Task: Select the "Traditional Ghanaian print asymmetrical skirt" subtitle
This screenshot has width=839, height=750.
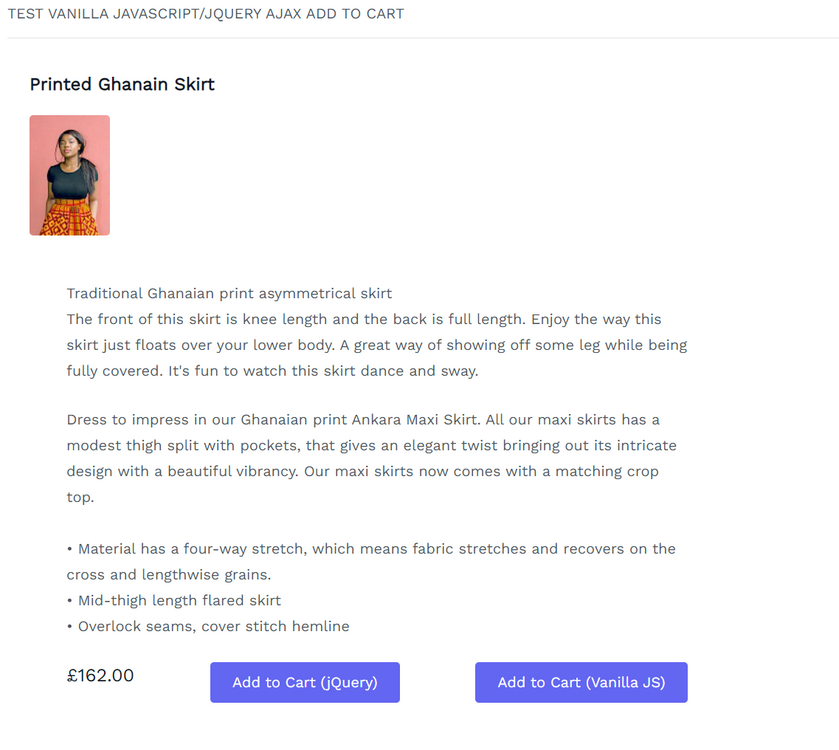Action: (x=229, y=293)
